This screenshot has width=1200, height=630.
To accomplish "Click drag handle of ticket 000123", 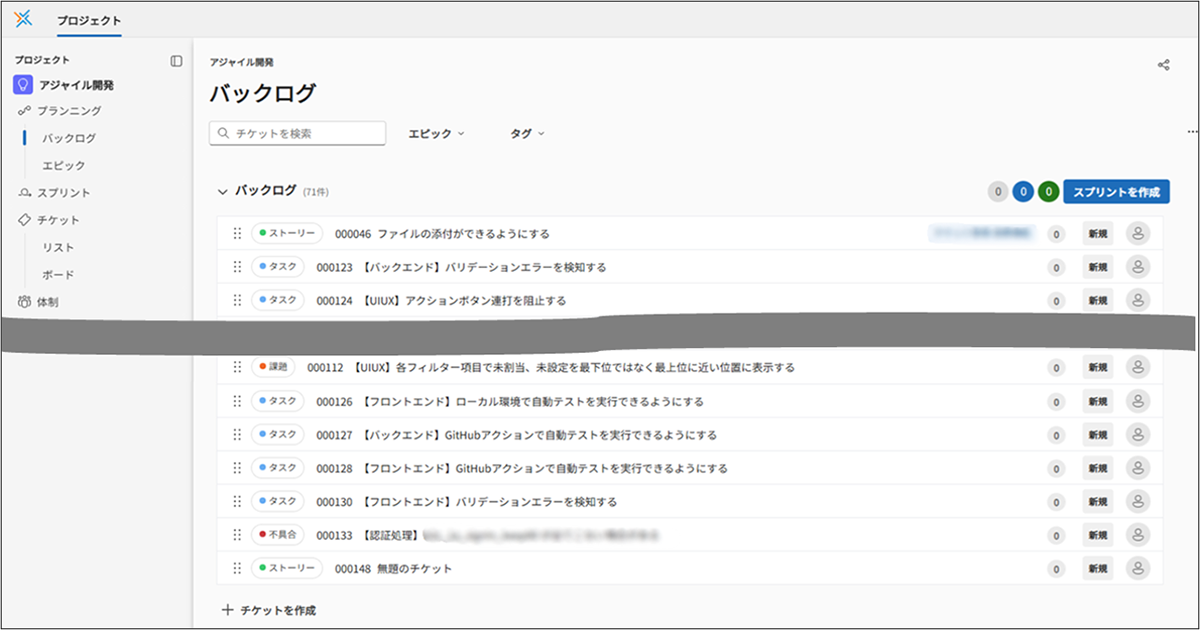I will click(x=237, y=267).
